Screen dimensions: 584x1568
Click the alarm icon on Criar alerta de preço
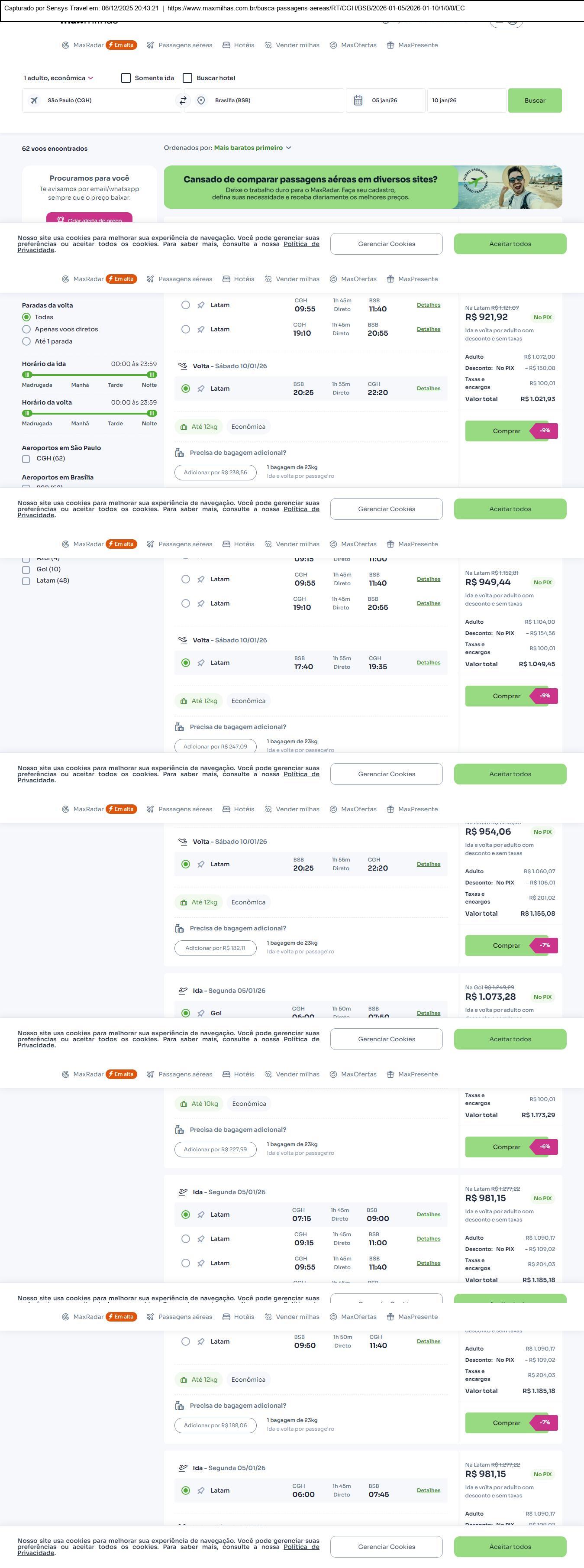tap(61, 220)
